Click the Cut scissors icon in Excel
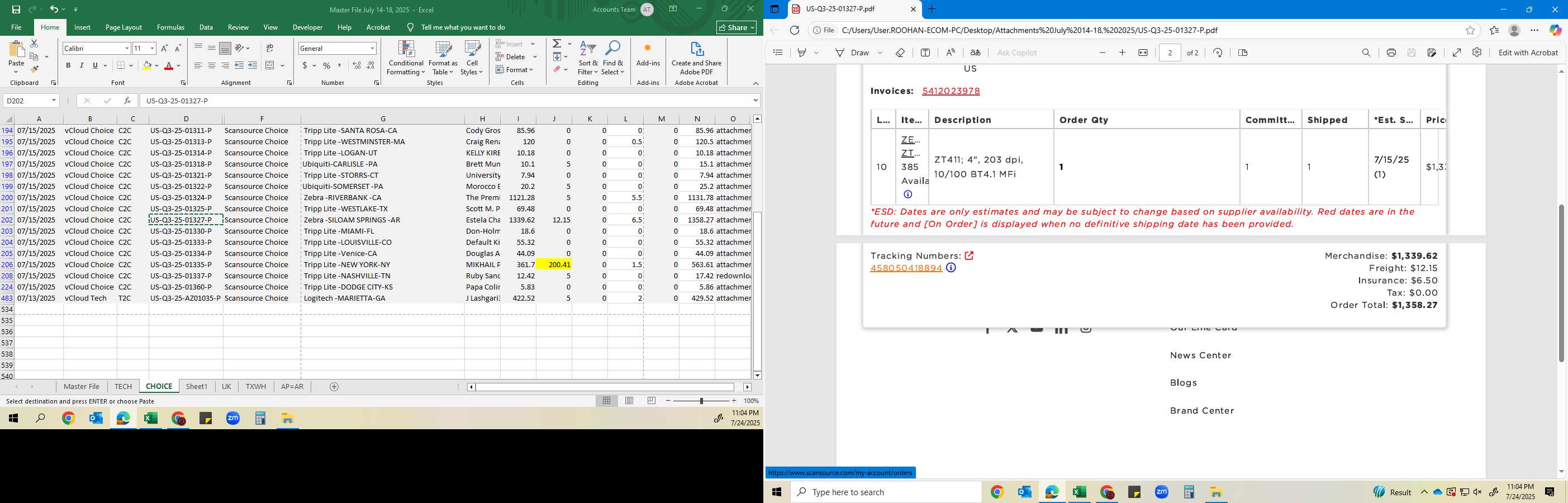This screenshot has width=1568, height=503. (34, 44)
